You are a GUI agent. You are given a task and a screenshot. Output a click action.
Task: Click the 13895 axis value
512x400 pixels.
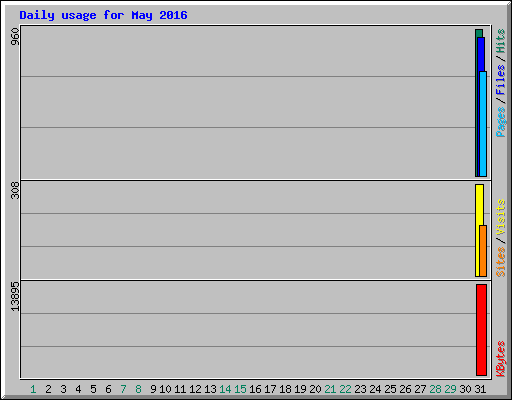(x=15, y=297)
